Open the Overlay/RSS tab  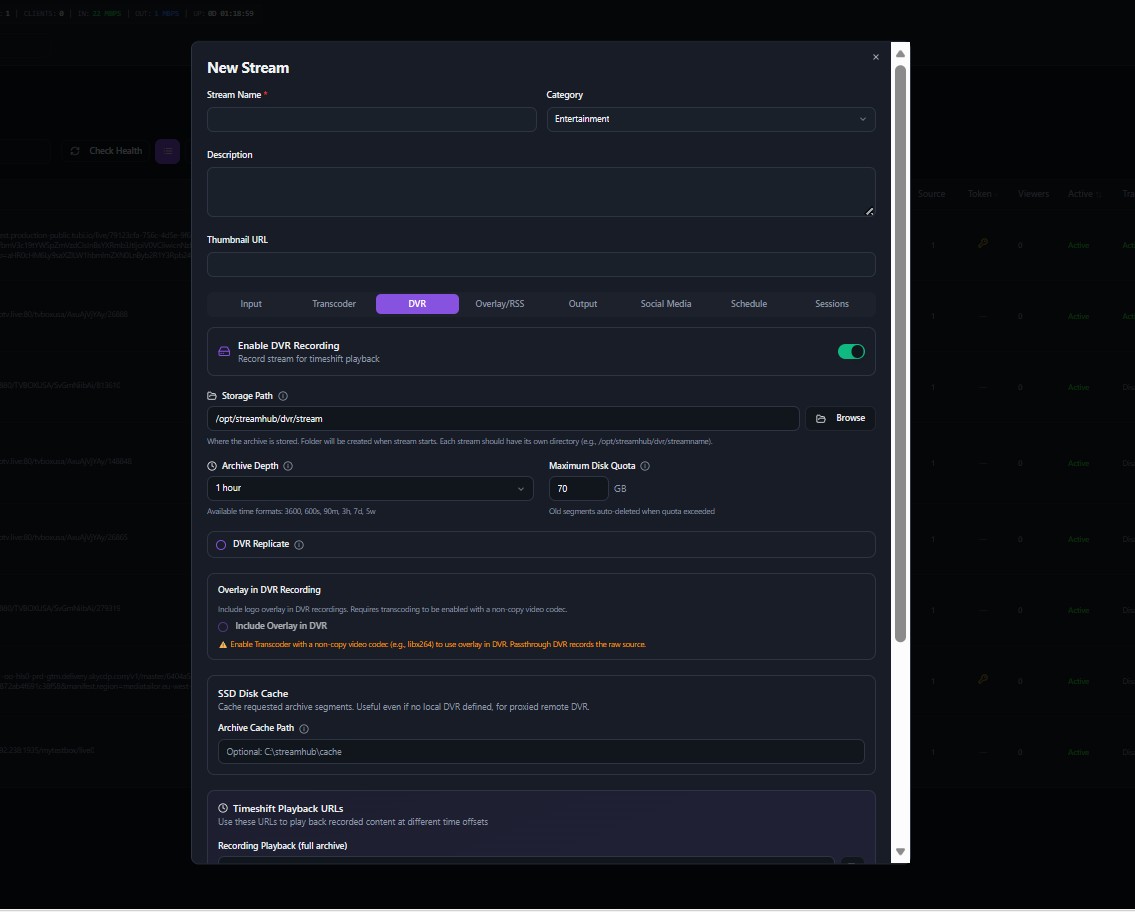pos(499,304)
